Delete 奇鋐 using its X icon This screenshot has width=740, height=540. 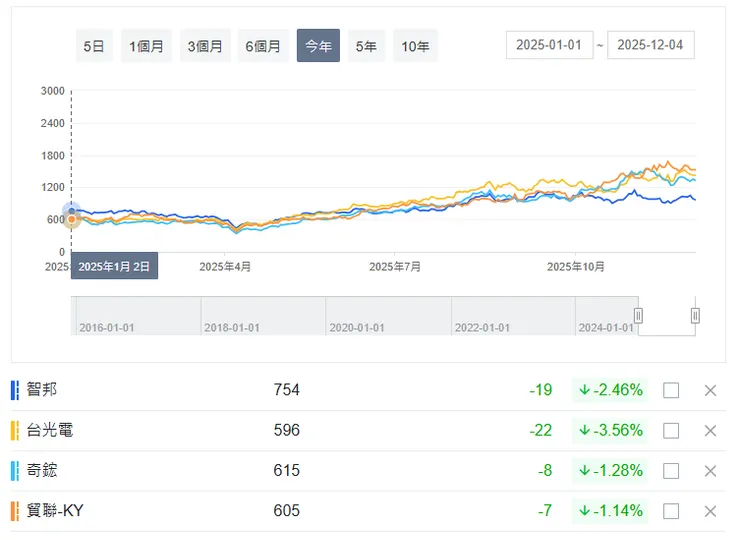tap(710, 470)
